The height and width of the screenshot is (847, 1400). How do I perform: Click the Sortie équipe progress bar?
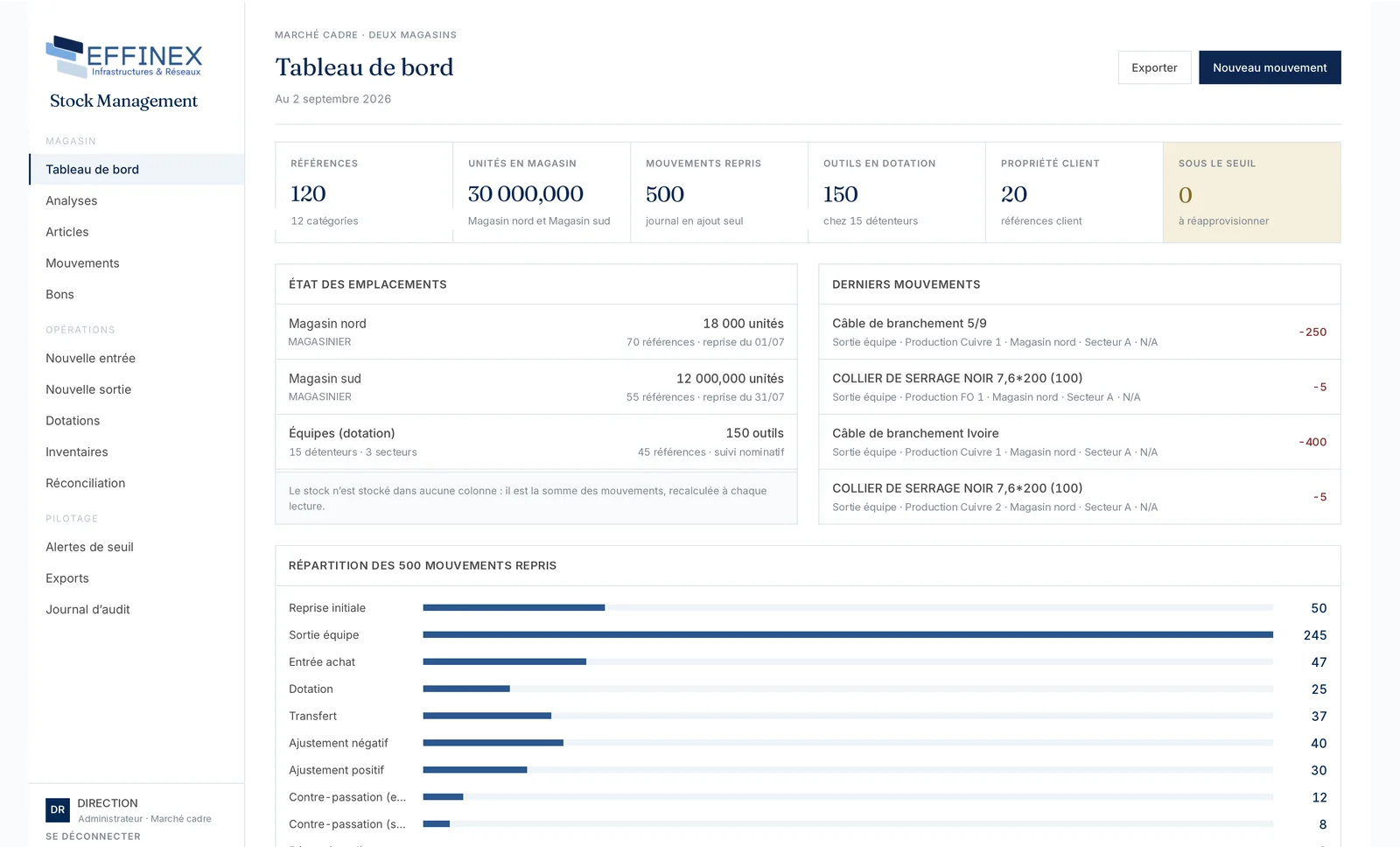[x=848, y=634]
